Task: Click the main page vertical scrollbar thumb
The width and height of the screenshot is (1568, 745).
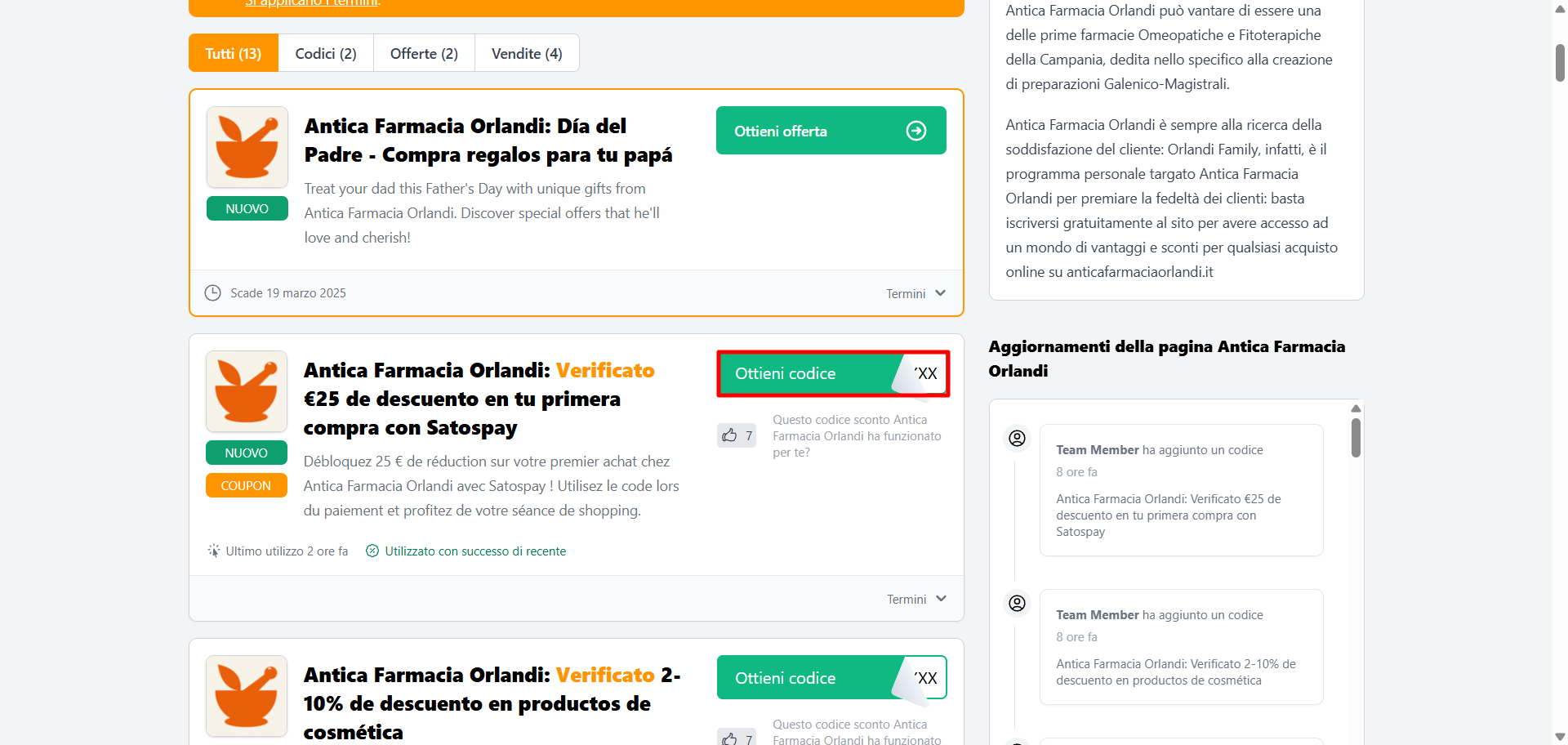Action: coord(1560,63)
